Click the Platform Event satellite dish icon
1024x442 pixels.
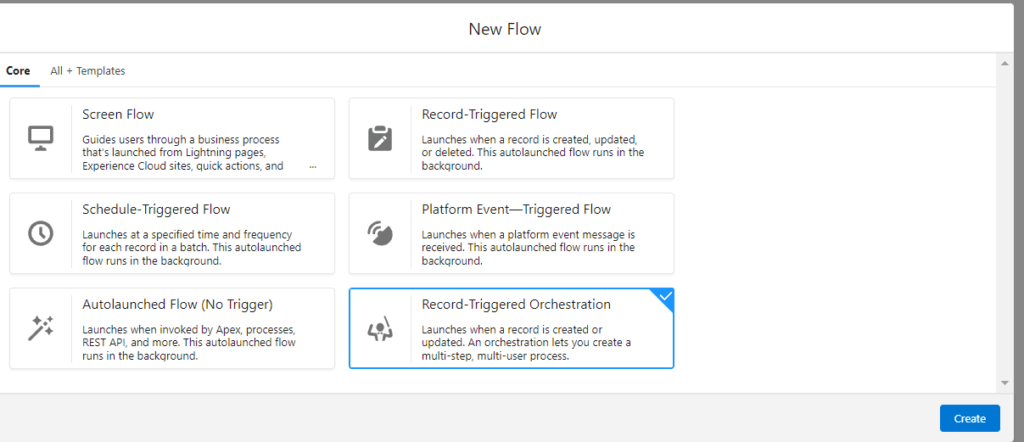coord(380,233)
